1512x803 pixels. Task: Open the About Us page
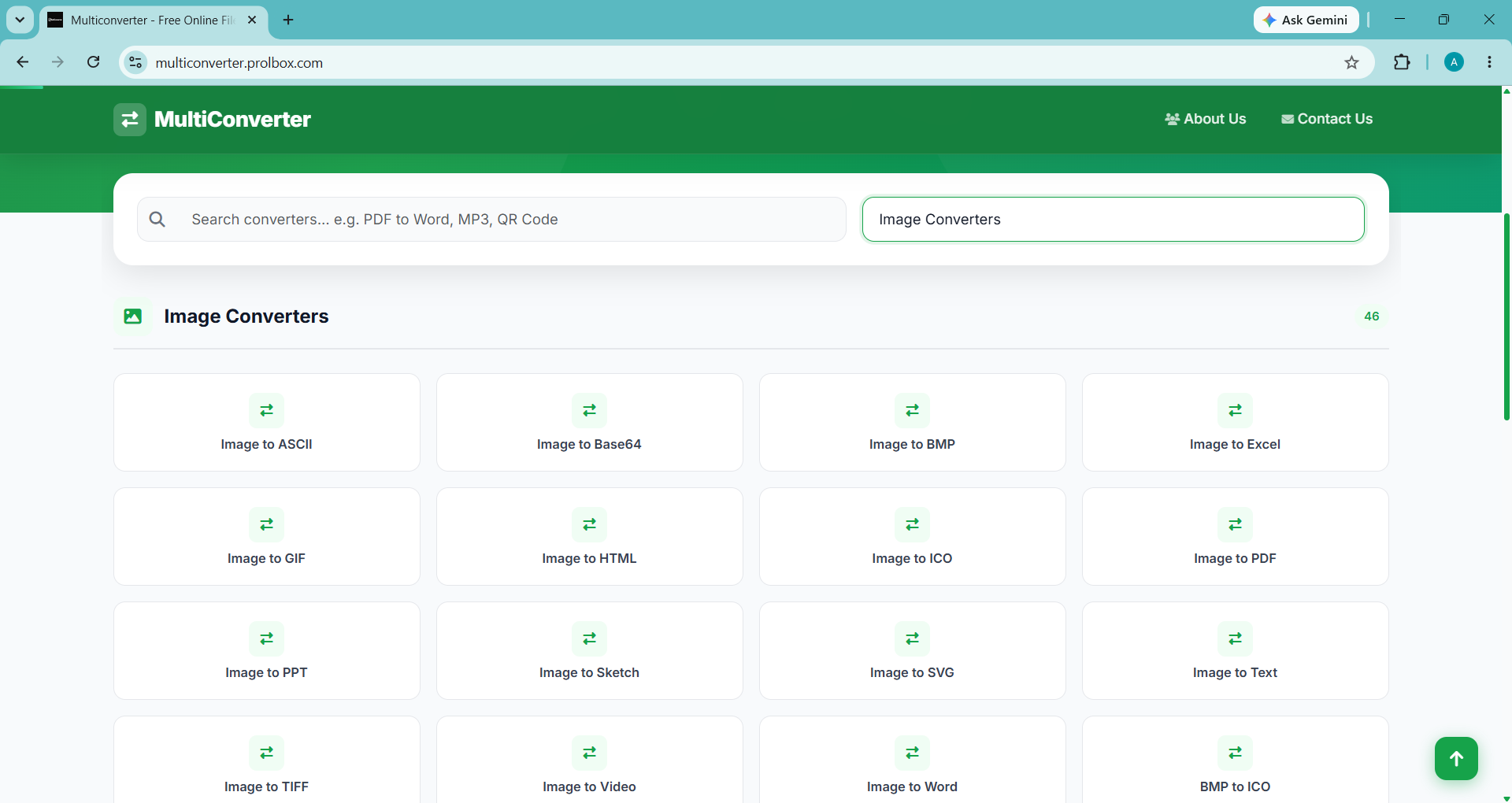click(x=1206, y=119)
